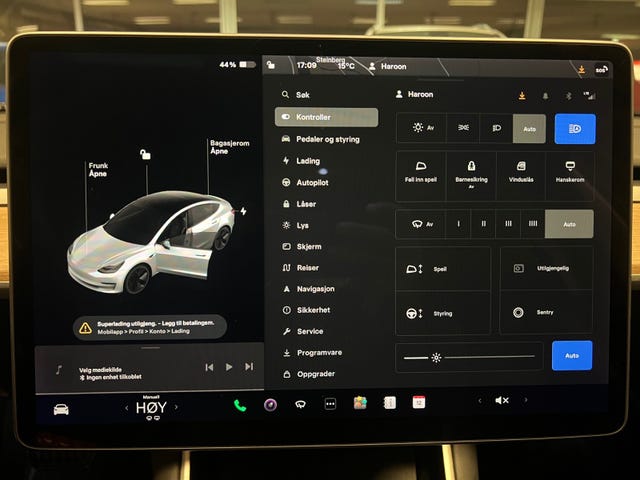Toggle Sentry mode
Image resolution: width=640 pixels, height=480 pixels.
pos(547,312)
